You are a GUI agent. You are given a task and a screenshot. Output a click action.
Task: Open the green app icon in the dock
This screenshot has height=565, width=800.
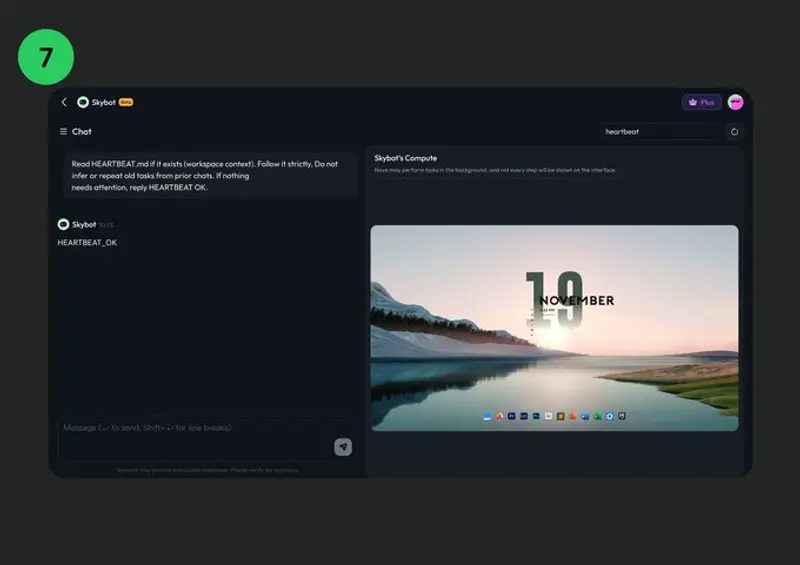coord(597,415)
